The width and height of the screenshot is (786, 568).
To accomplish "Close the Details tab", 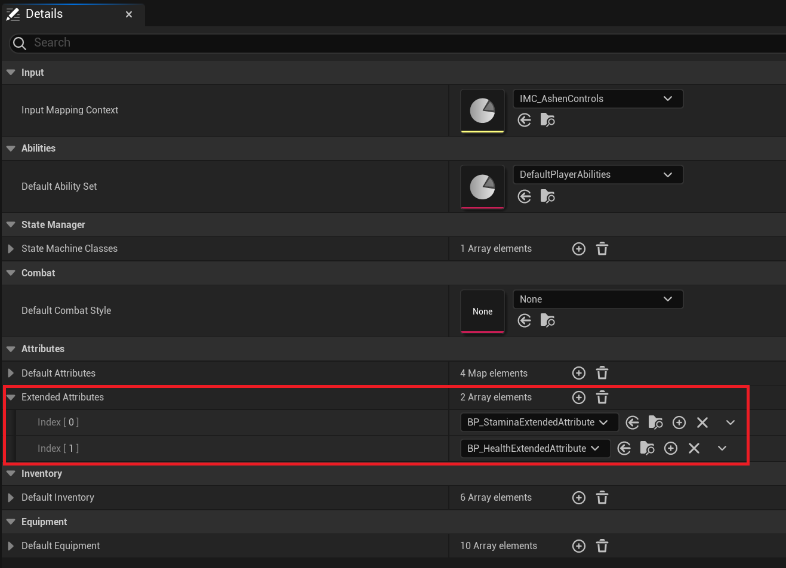I will pos(129,15).
